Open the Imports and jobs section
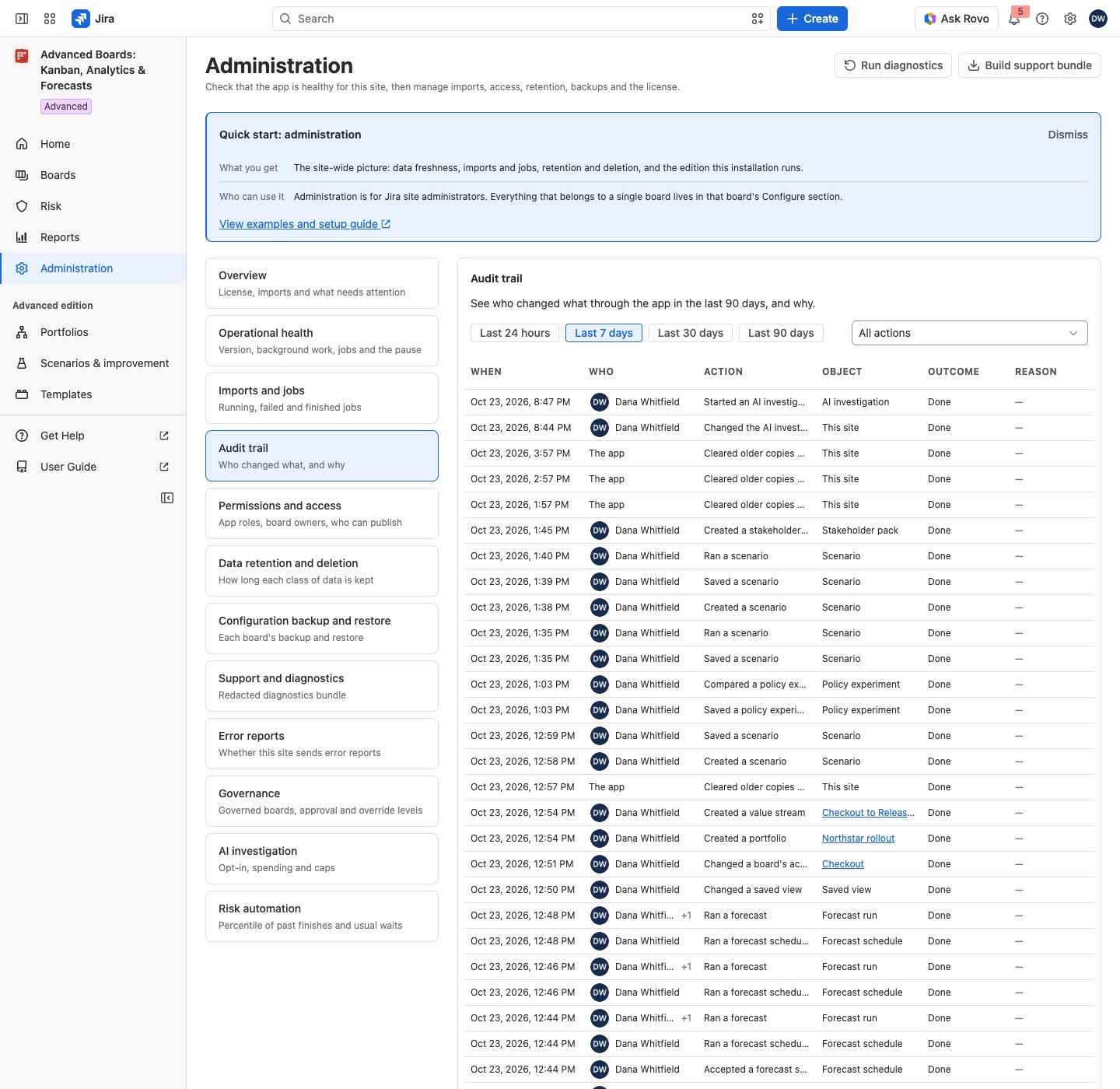 [x=322, y=398]
